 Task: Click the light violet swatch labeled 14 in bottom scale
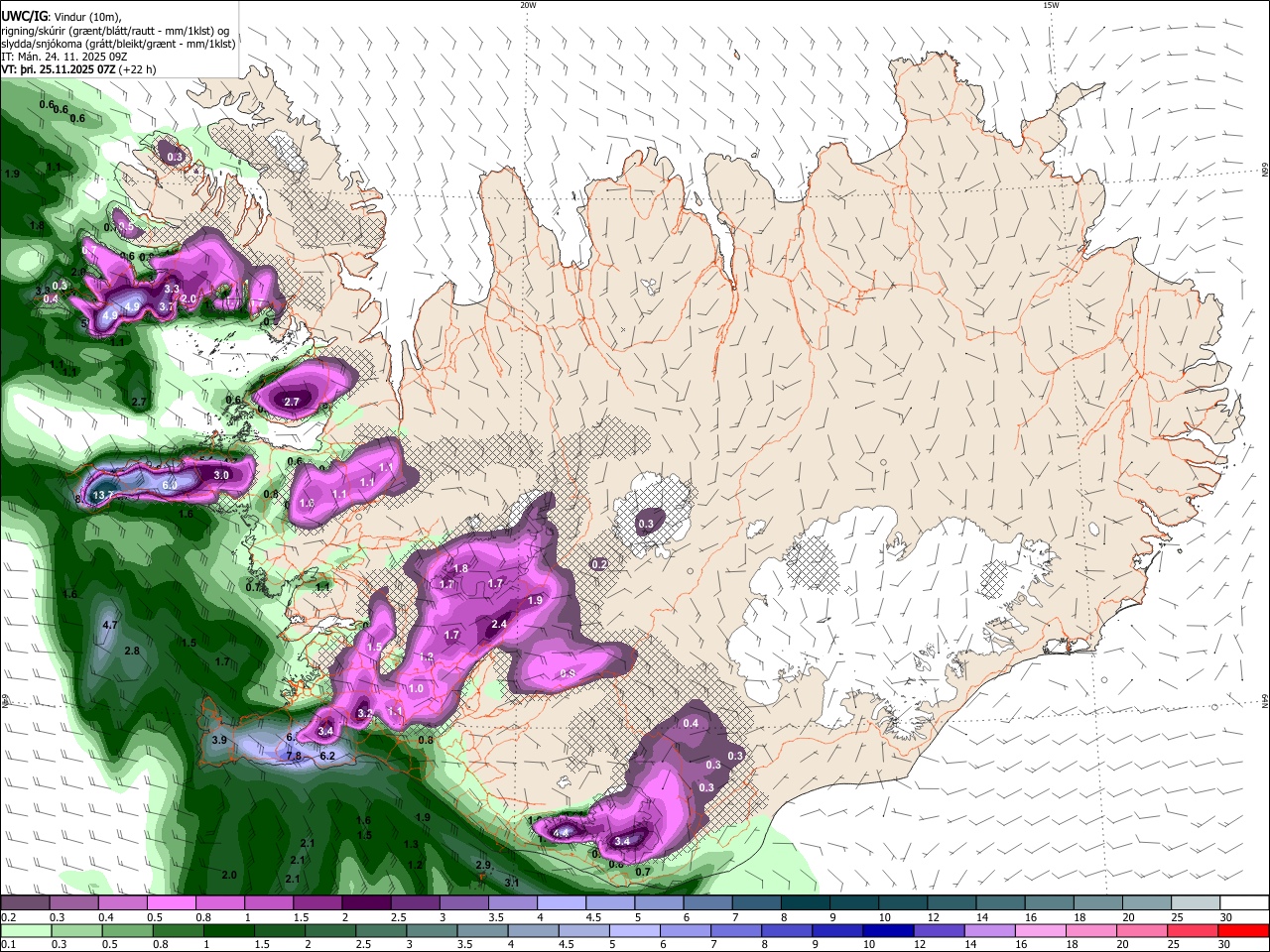[989, 931]
